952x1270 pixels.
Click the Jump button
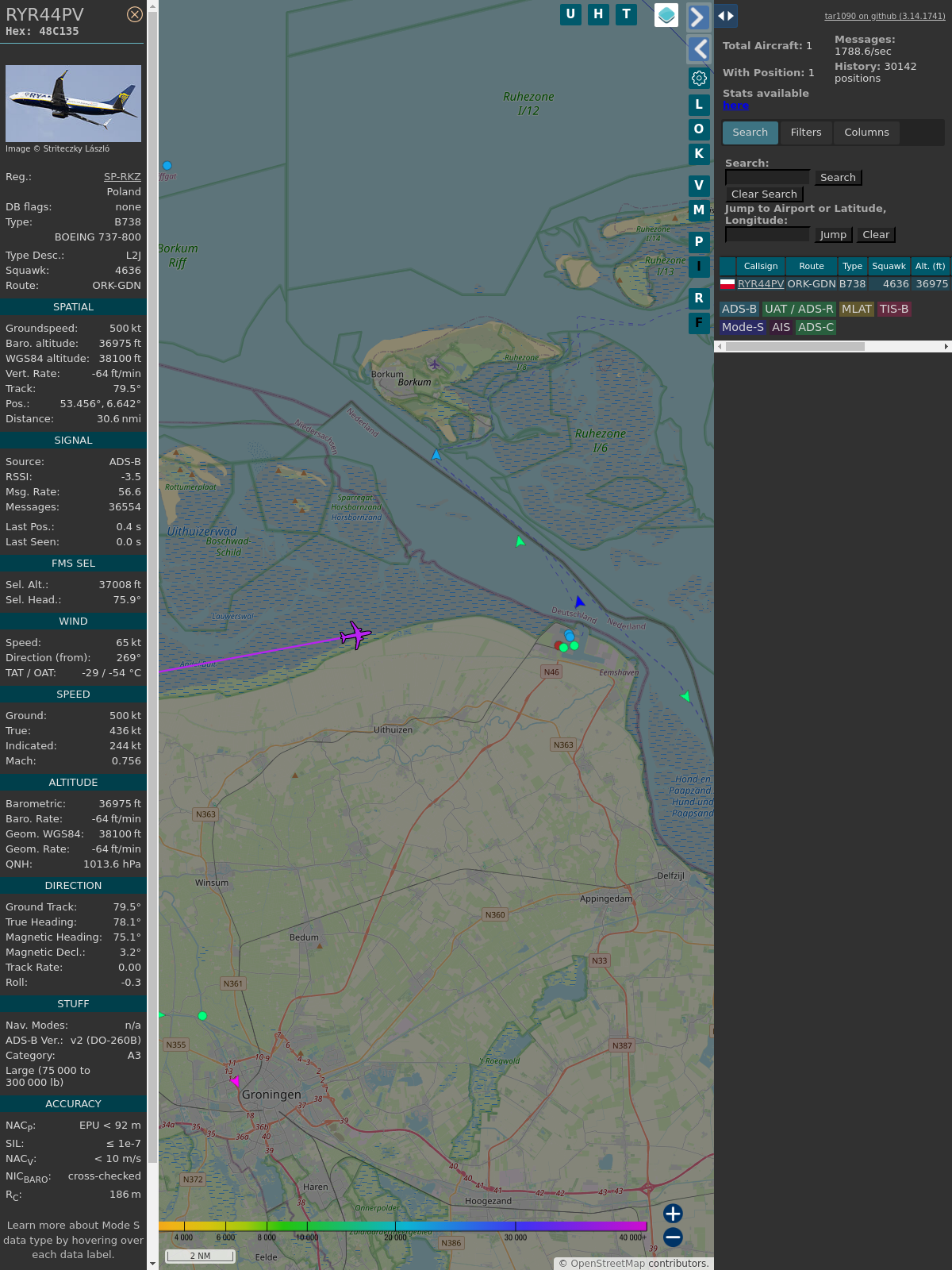(x=833, y=235)
